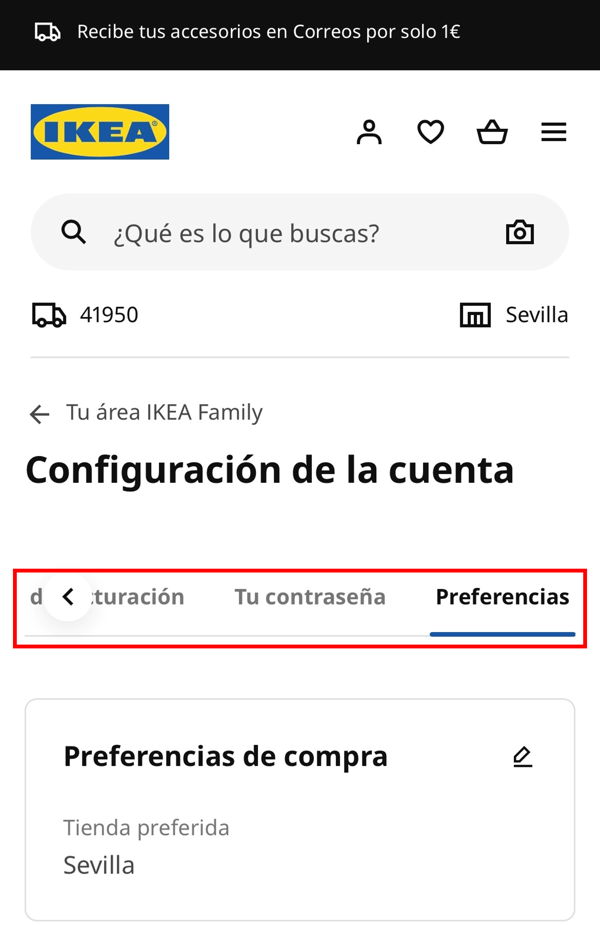This screenshot has width=600, height=944.
Task: Change the selected store Sevilla
Action: click(x=537, y=315)
